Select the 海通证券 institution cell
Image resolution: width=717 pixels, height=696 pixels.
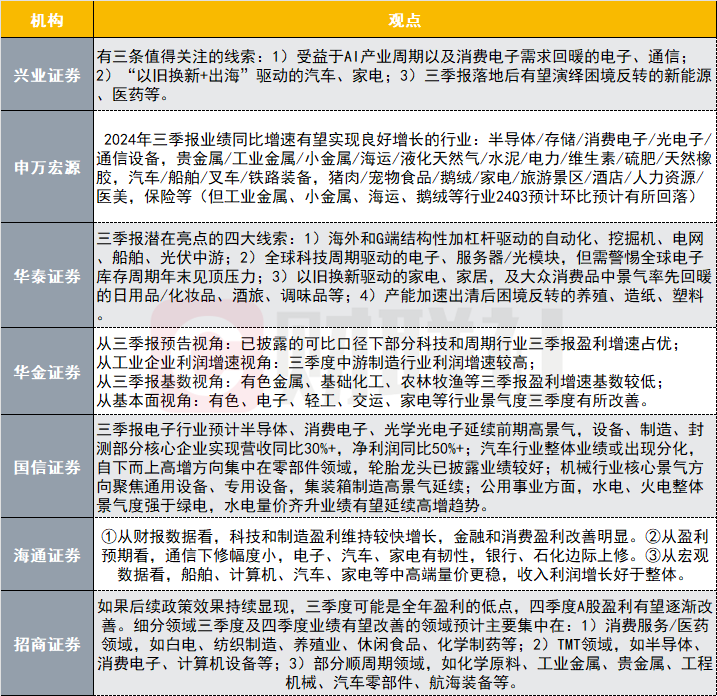point(47,554)
